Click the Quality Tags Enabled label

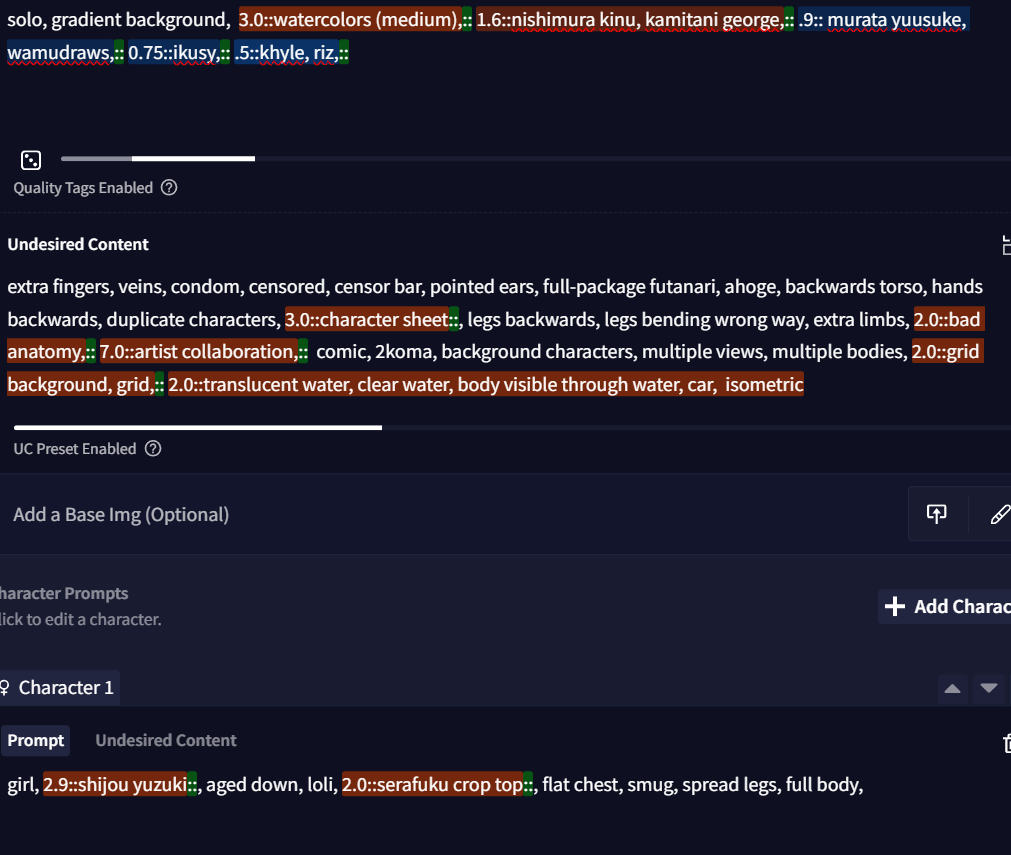[x=83, y=188]
